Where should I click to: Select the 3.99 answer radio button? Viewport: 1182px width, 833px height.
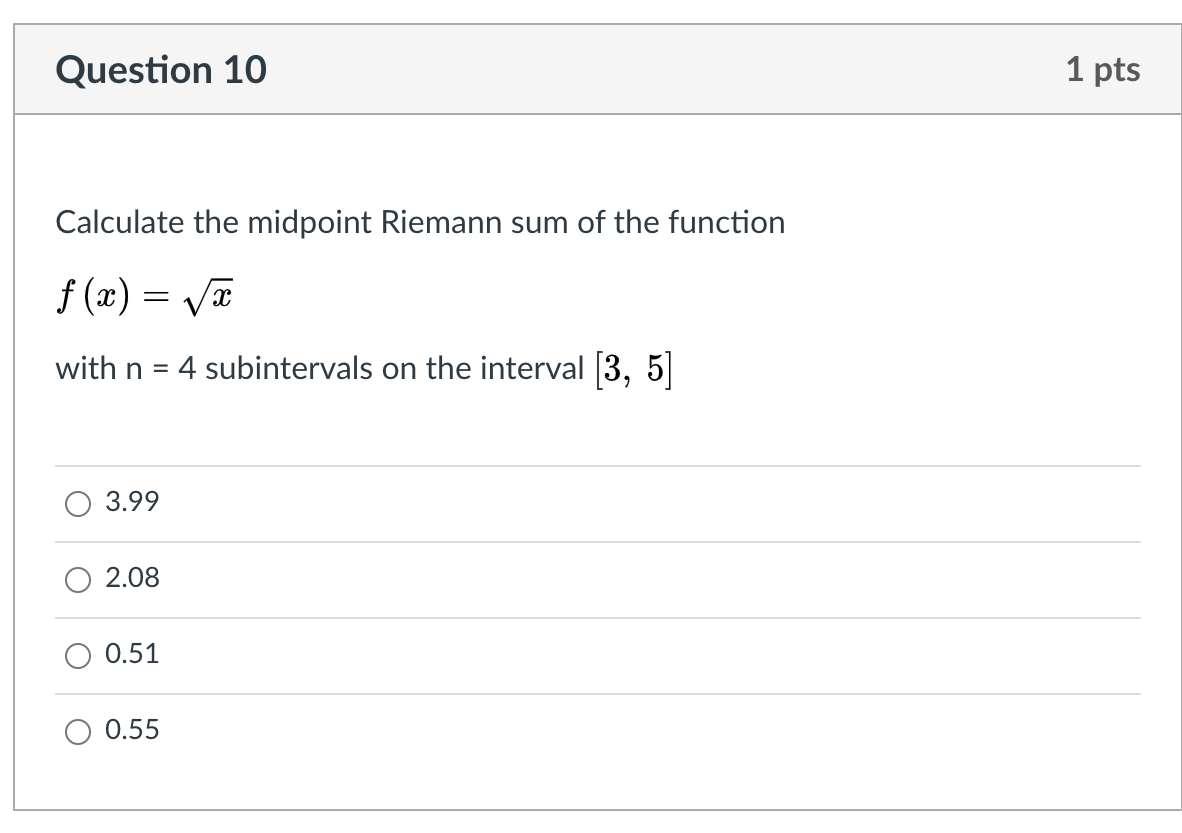point(78,504)
